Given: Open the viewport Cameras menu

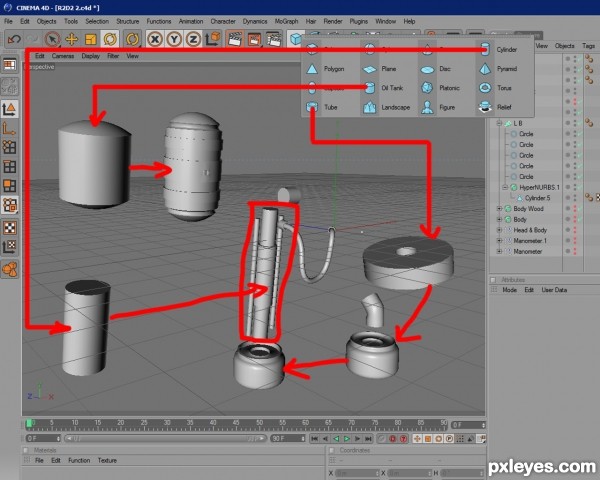Looking at the screenshot, I should (63, 56).
